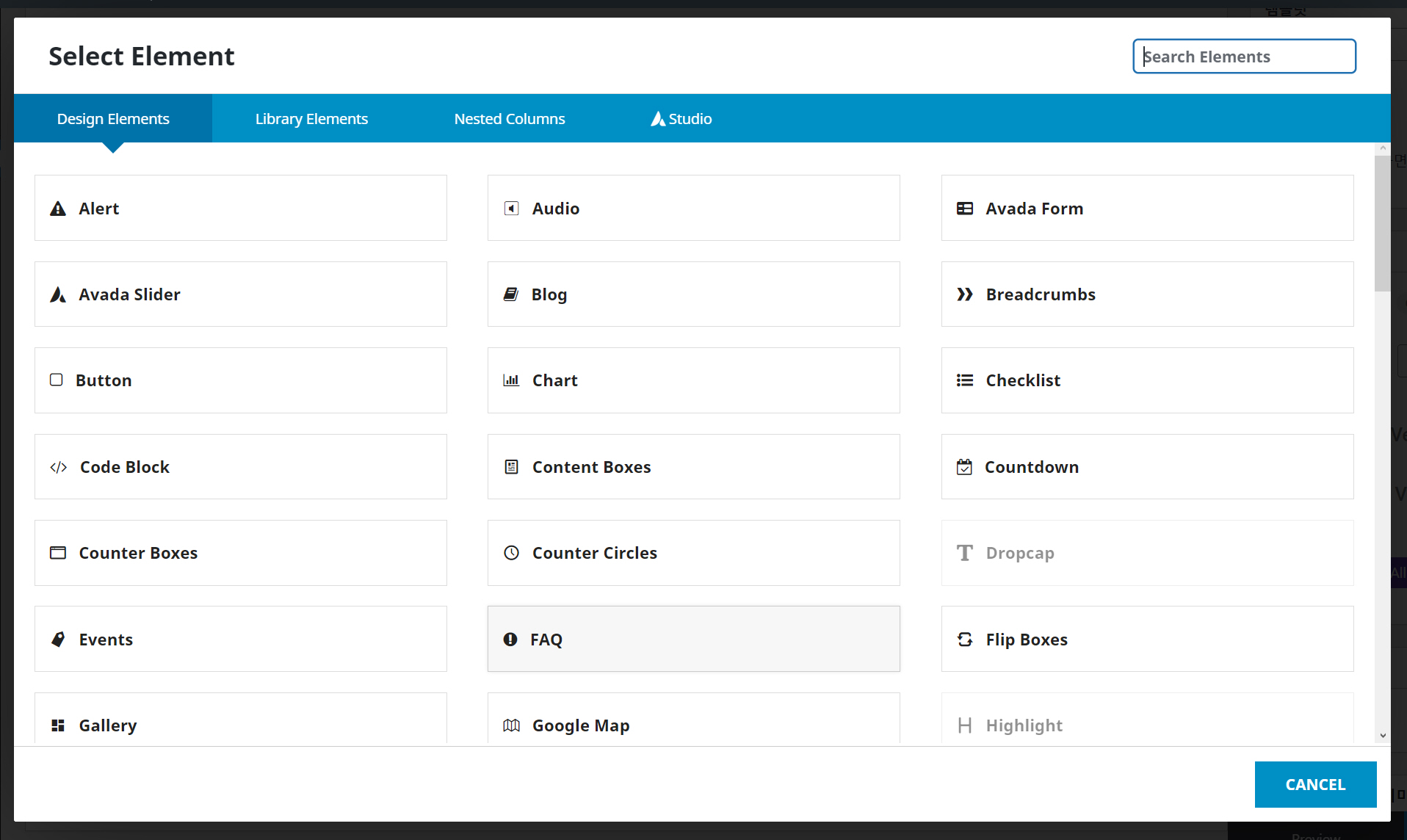This screenshot has height=840, width=1407.
Task: Click the Avada logo in the Studio tab
Action: 658,119
